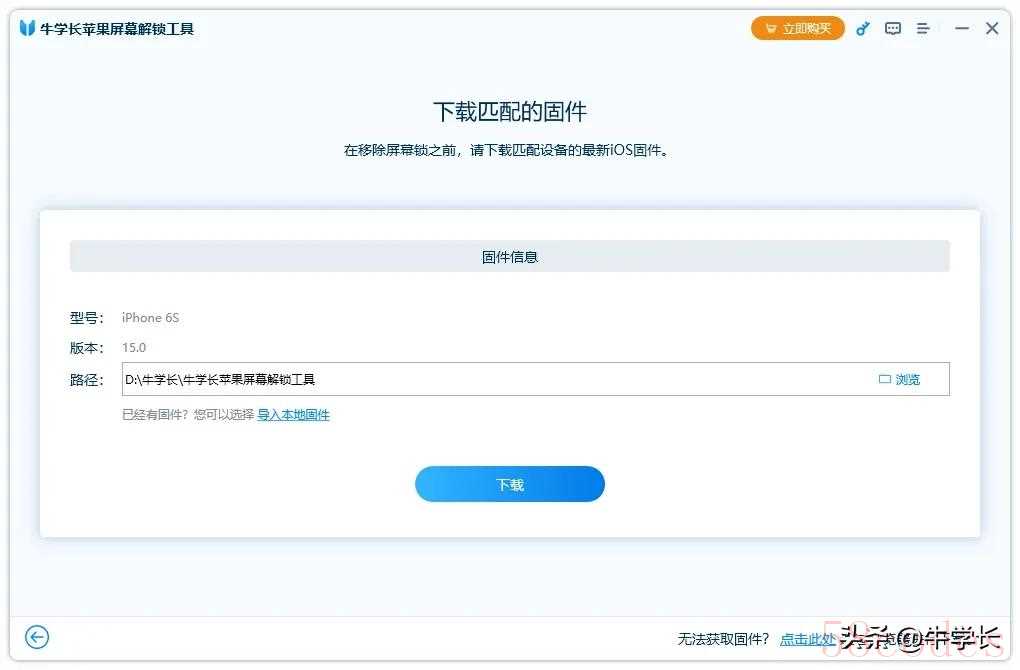Open the key registration icon
1020x670 pixels.
863,29
